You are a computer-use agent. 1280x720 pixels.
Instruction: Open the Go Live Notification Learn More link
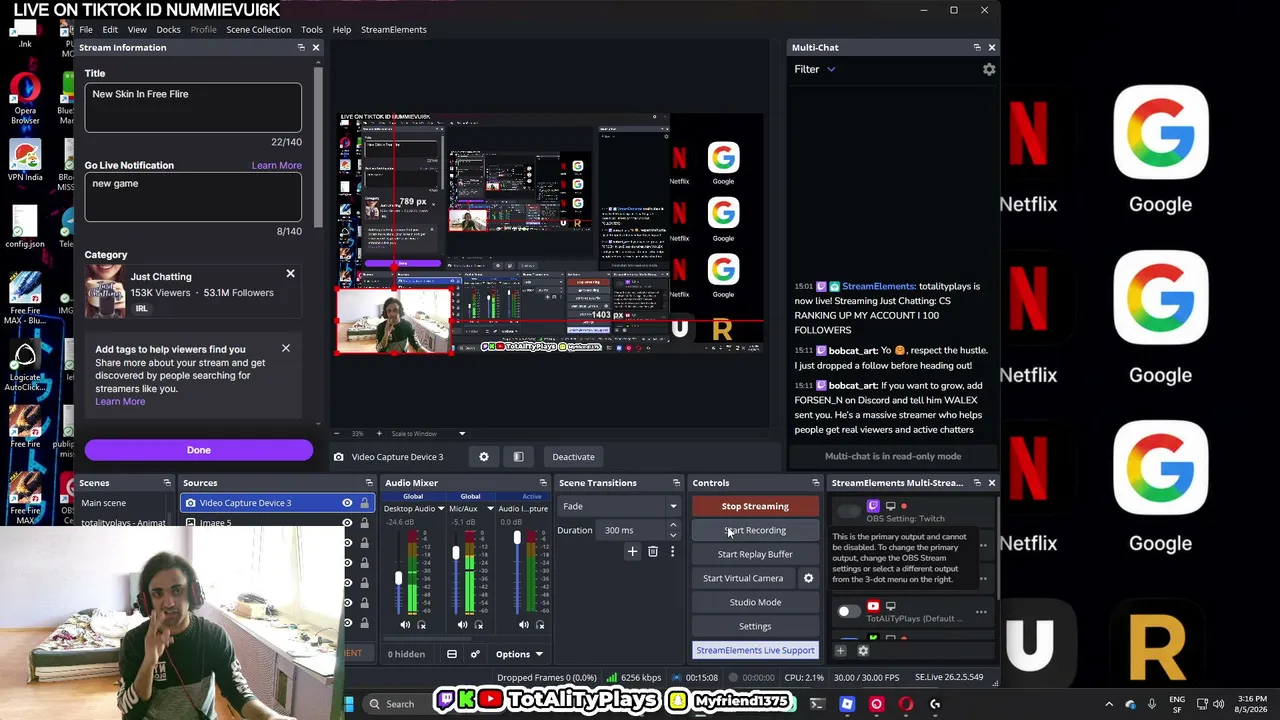click(x=276, y=165)
